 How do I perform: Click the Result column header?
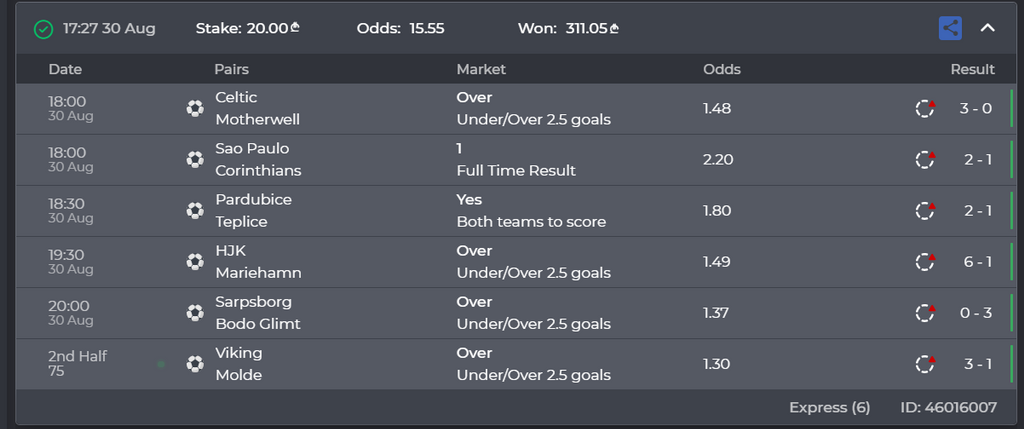tap(972, 69)
